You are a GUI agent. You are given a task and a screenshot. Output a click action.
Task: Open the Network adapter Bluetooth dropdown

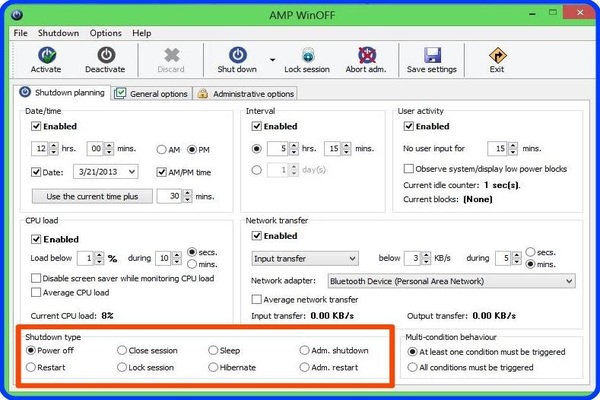coord(452,281)
